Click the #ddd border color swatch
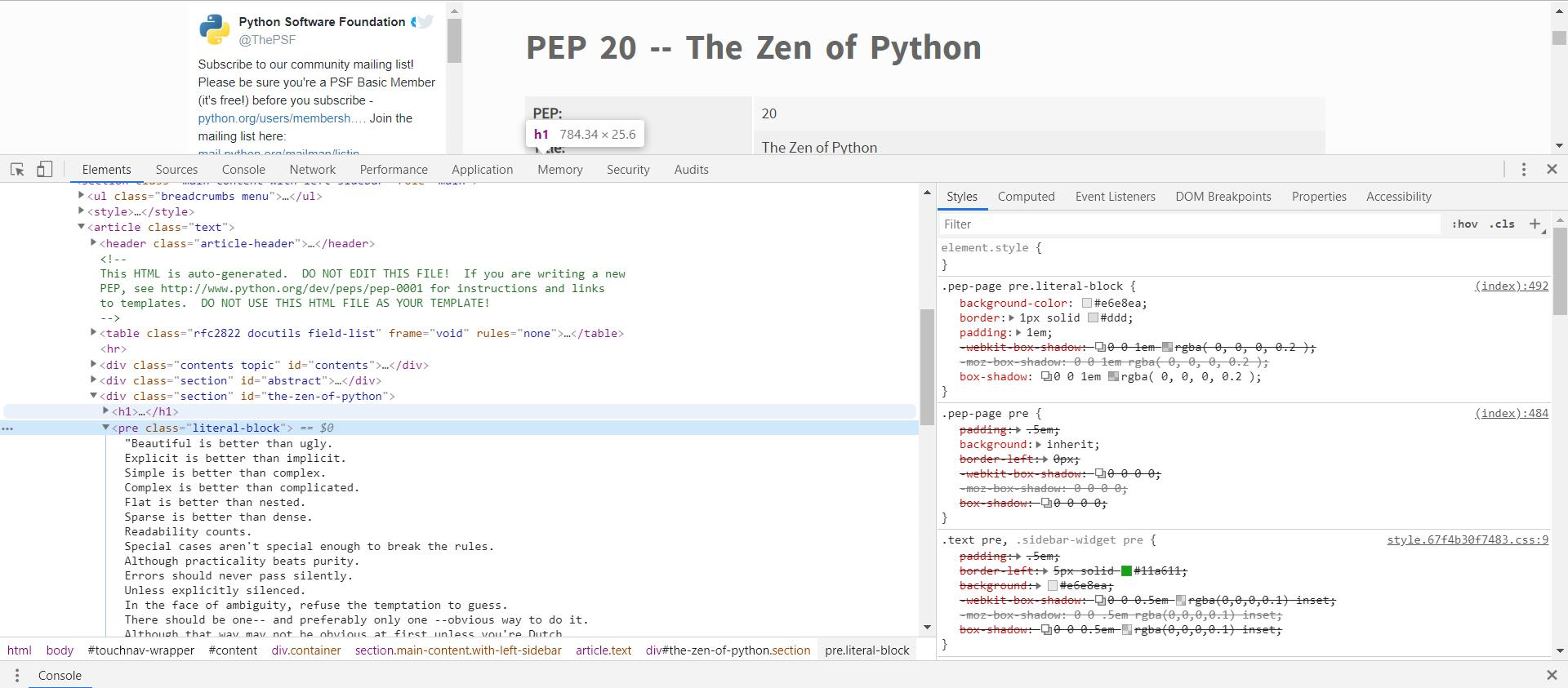Image resolution: width=1568 pixels, height=688 pixels. [x=1093, y=318]
